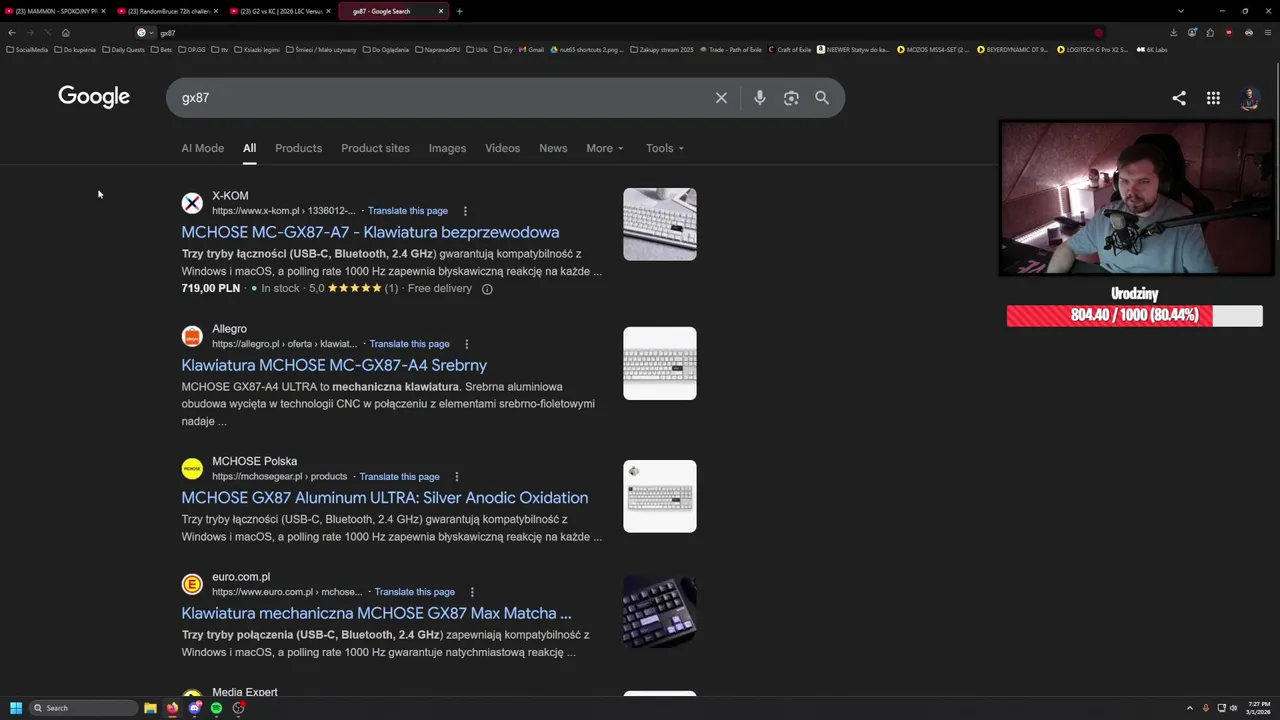
Task: Switch to the RandomBruce browser tab
Action: click(168, 11)
